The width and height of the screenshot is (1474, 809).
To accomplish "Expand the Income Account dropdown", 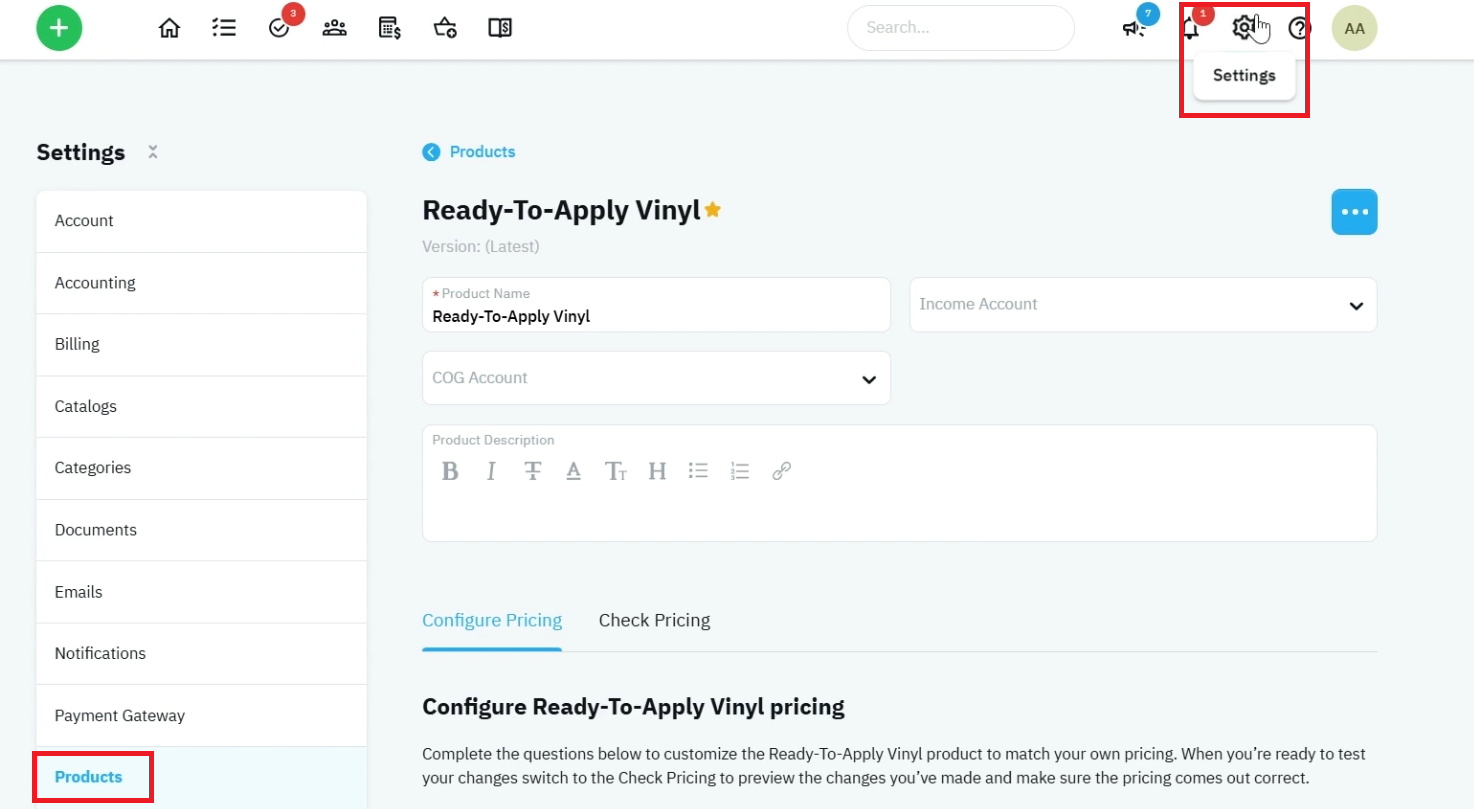I will pyautogui.click(x=1143, y=305).
